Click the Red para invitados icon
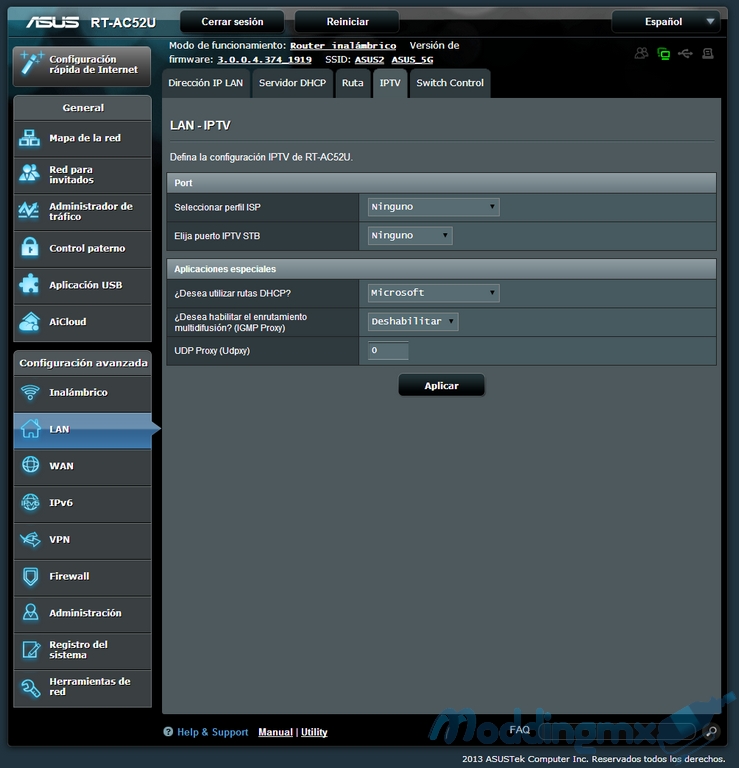This screenshot has height=768, width=739. click(x=29, y=173)
